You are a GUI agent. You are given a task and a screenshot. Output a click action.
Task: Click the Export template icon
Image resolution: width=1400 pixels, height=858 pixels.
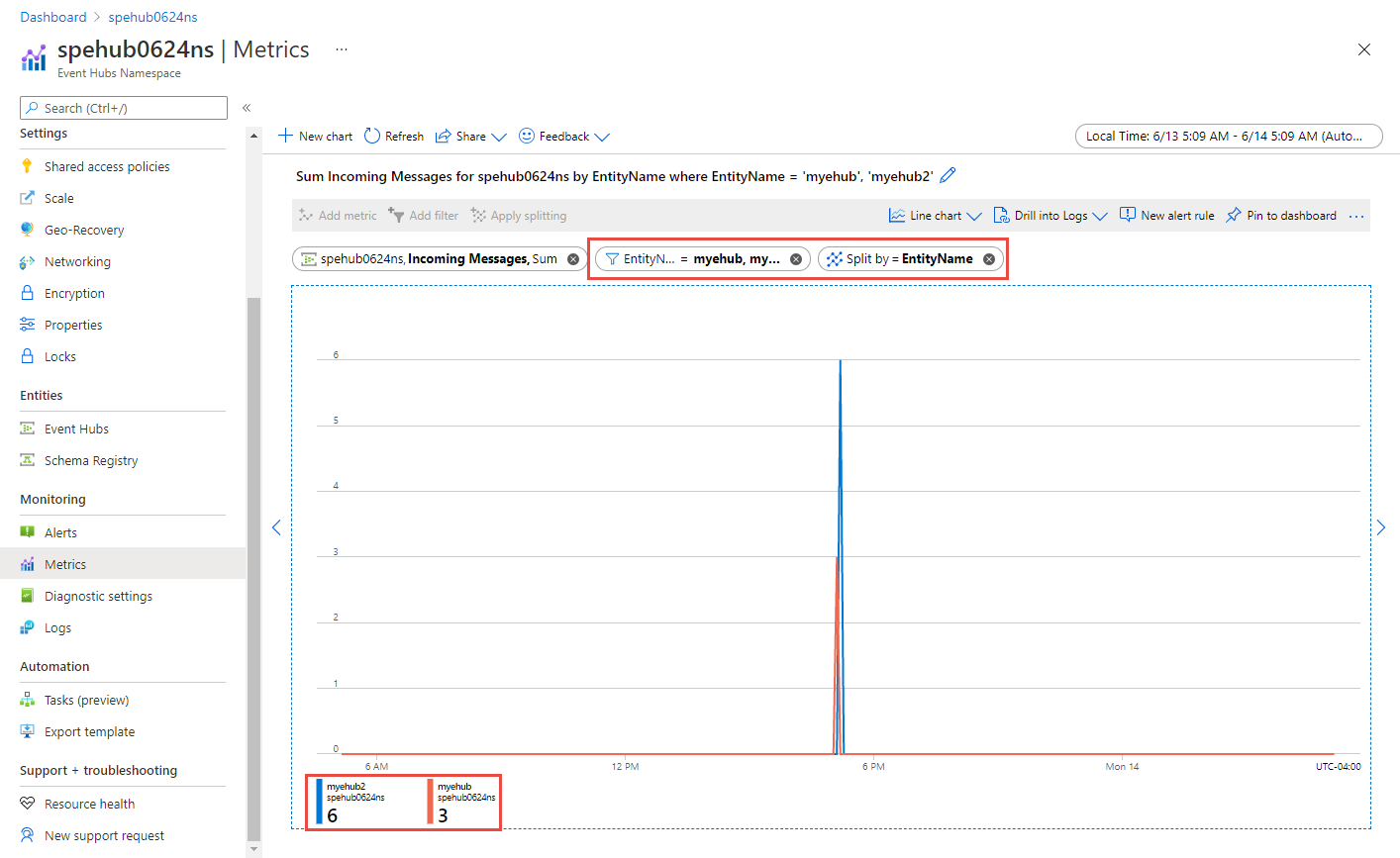click(27, 731)
